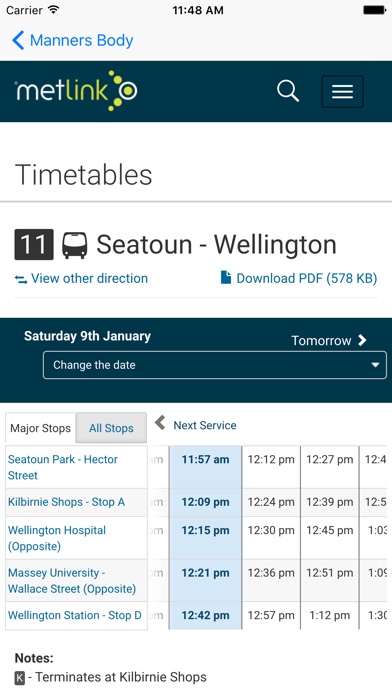
Task: Expand the Change the date dropdown
Action: (215, 365)
